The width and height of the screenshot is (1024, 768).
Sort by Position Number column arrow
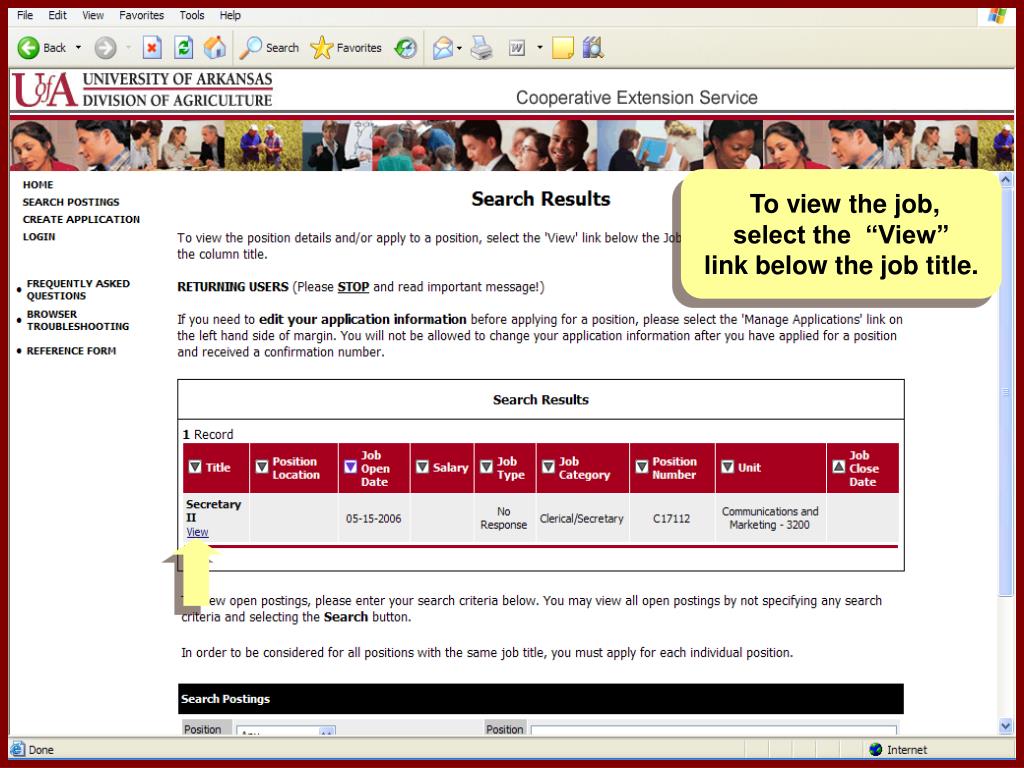point(642,467)
